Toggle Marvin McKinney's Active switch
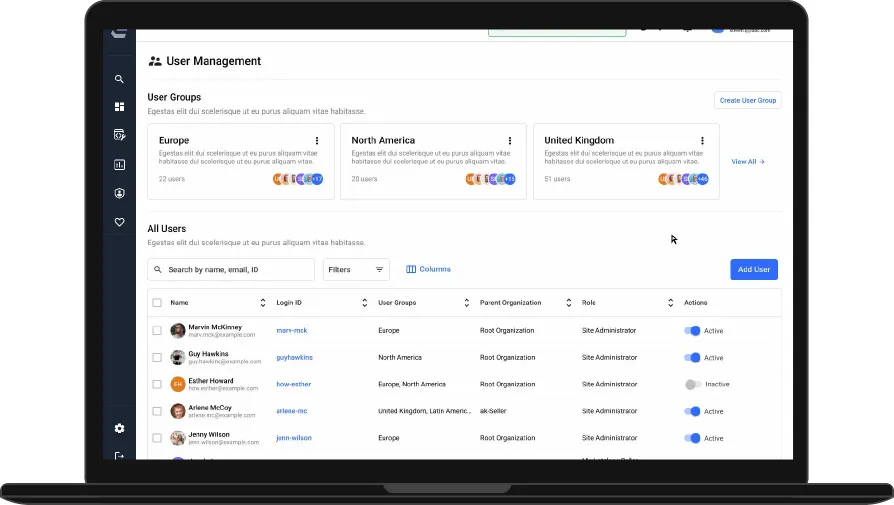The image size is (894, 505). point(692,331)
